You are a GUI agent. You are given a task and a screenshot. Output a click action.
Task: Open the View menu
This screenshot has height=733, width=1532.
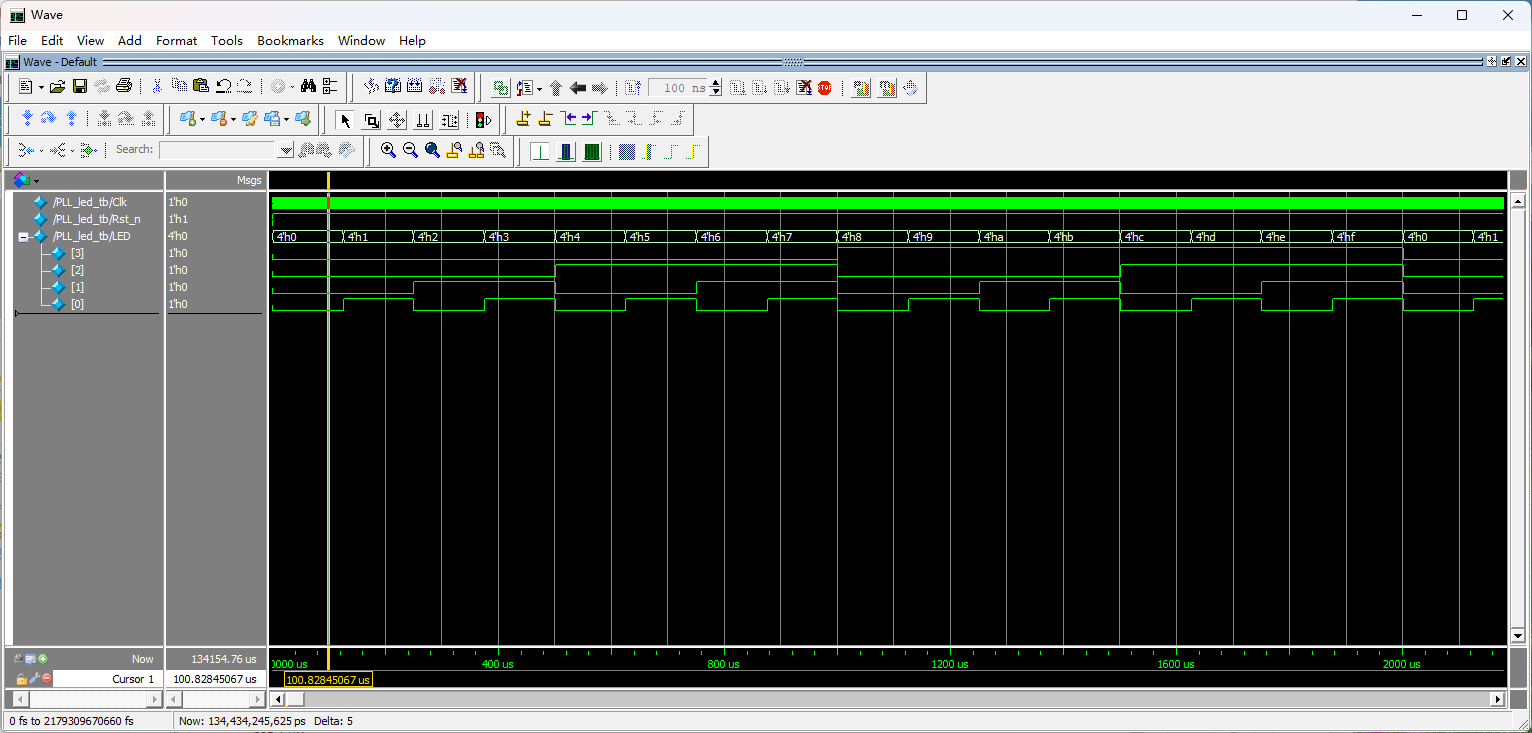(90, 41)
